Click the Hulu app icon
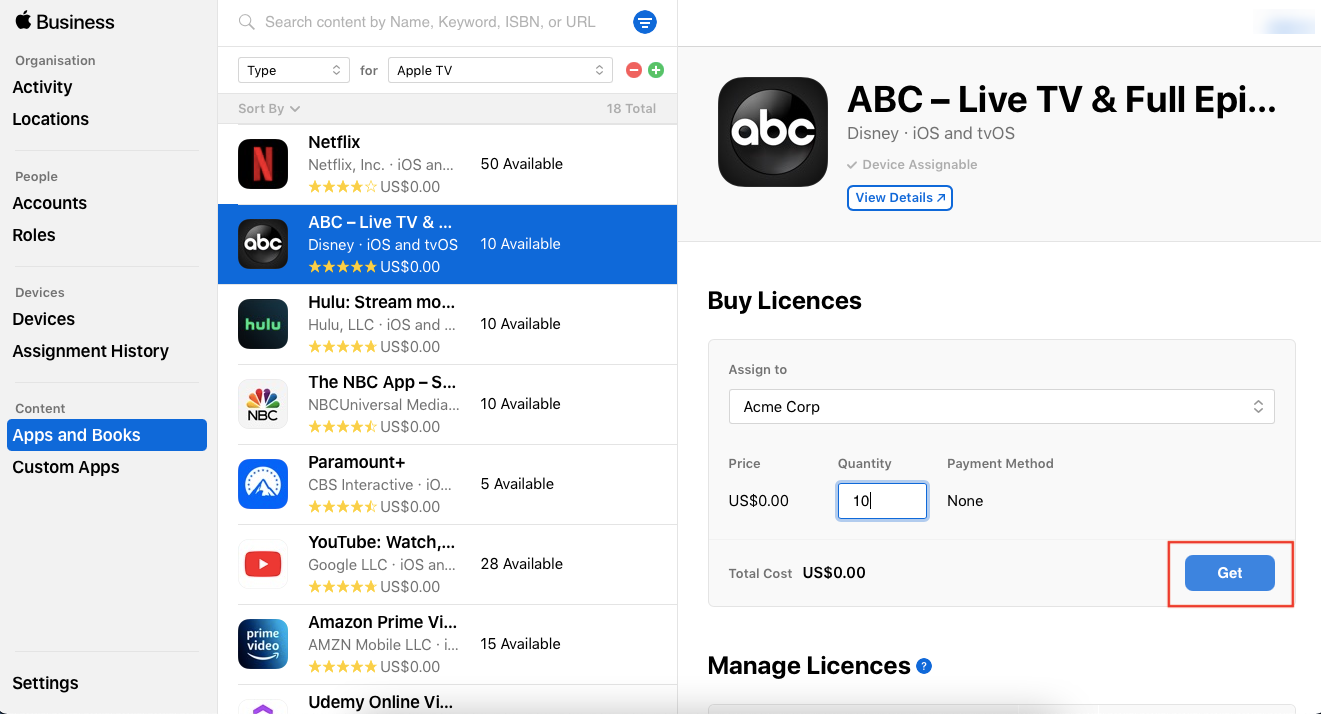This screenshot has width=1321, height=714. pyautogui.click(x=263, y=324)
